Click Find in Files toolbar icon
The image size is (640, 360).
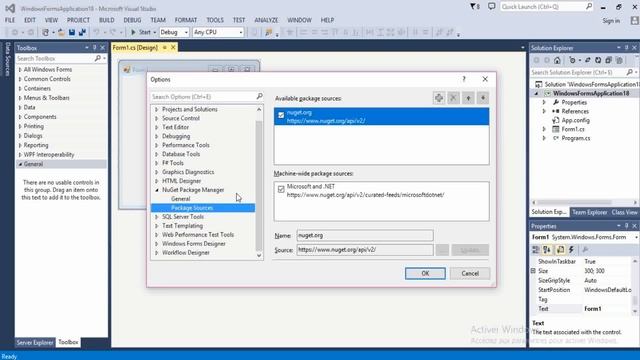coord(268,32)
